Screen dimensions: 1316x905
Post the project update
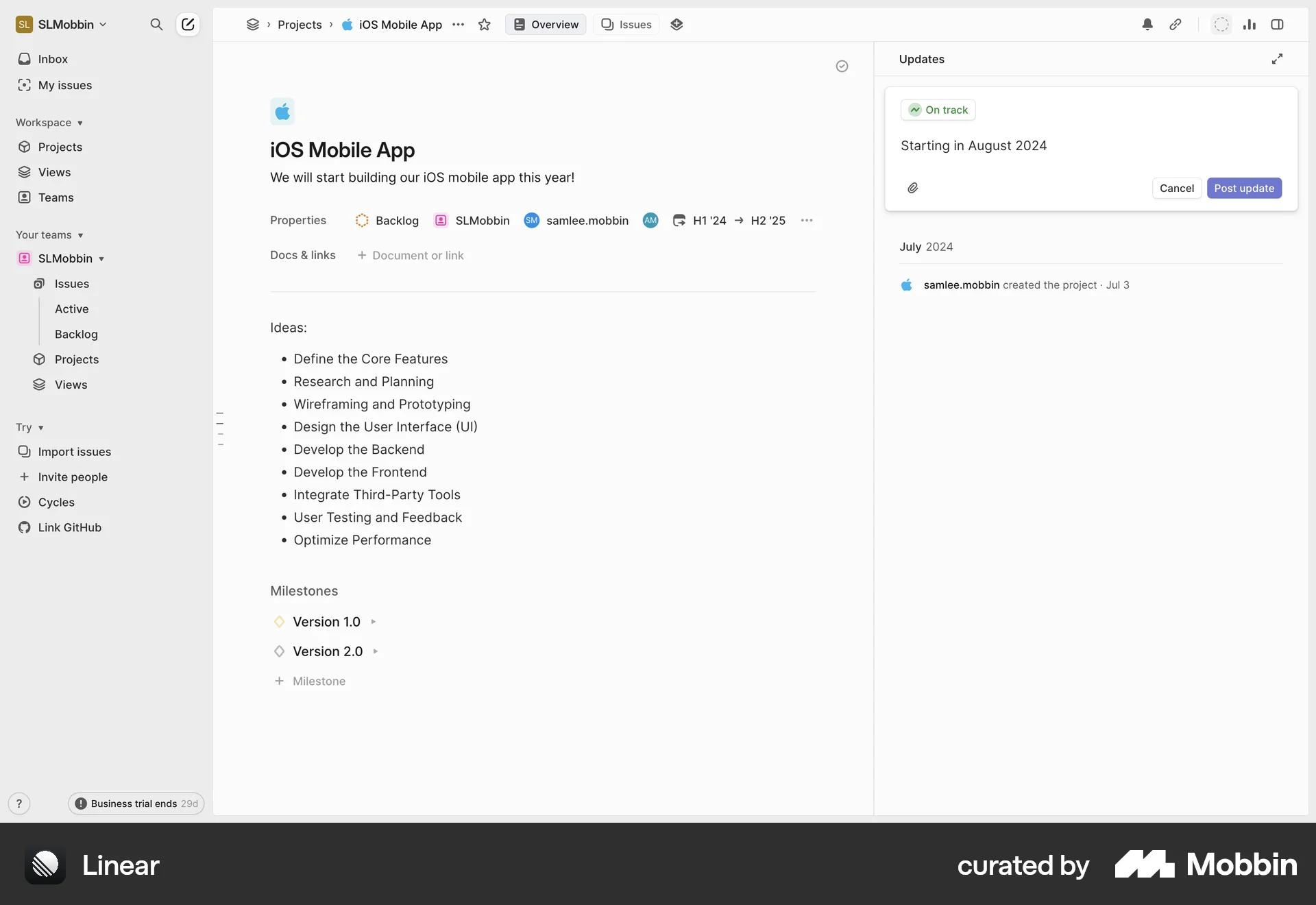pos(1244,188)
